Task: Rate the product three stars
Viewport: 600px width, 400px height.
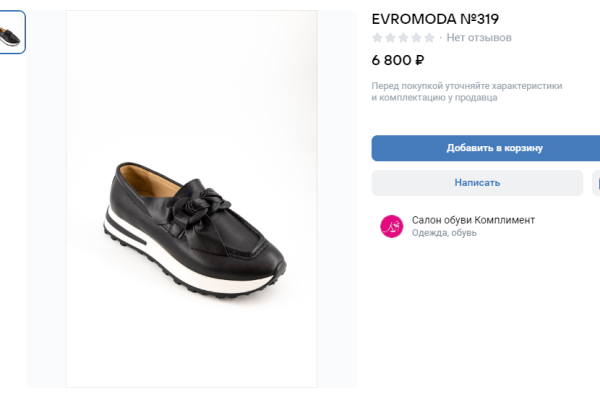Action: [x=403, y=38]
